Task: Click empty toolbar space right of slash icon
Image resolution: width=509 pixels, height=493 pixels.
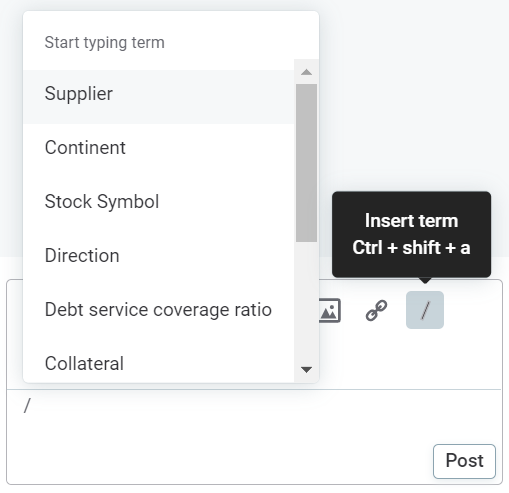Action: click(x=472, y=310)
